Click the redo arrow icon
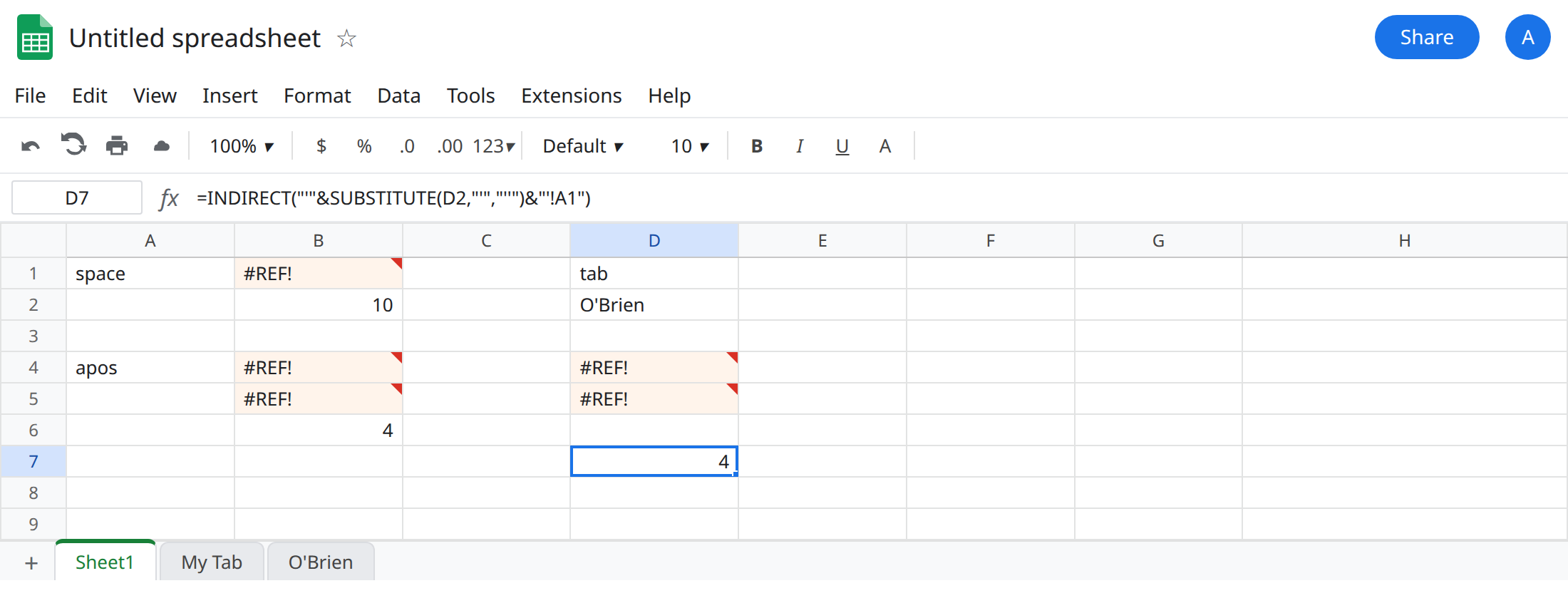Viewport: 1568px width, 613px height. click(x=73, y=145)
